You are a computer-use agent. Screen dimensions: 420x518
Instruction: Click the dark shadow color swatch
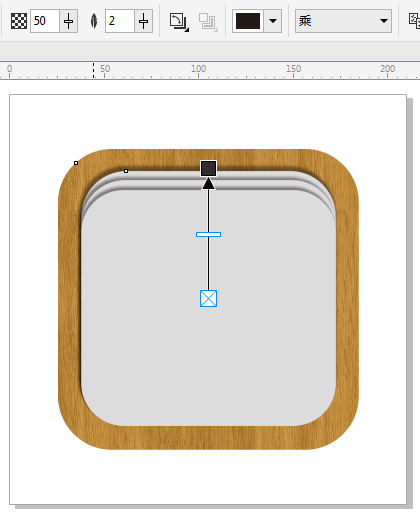[x=248, y=21]
